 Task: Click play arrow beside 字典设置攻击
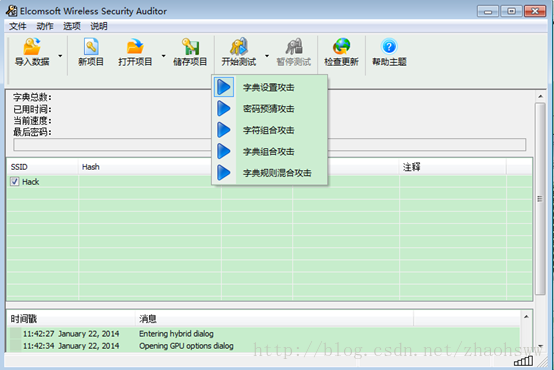[x=224, y=87]
